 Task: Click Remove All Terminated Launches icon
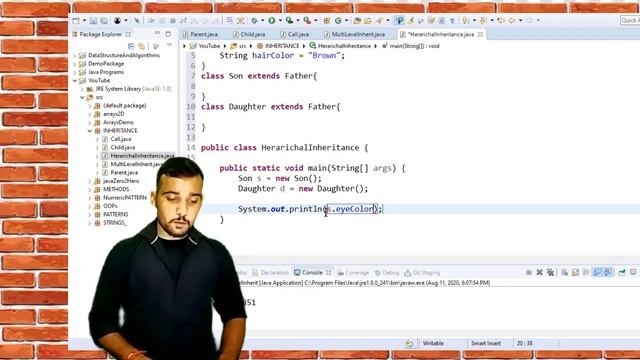[x=550, y=272]
